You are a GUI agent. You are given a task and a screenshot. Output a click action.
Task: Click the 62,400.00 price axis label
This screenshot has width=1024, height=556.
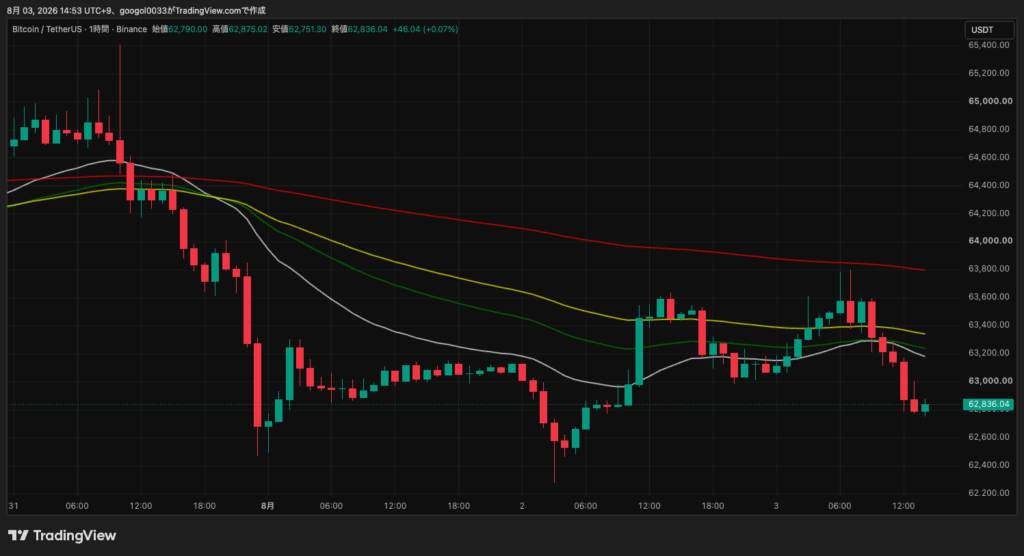point(989,465)
